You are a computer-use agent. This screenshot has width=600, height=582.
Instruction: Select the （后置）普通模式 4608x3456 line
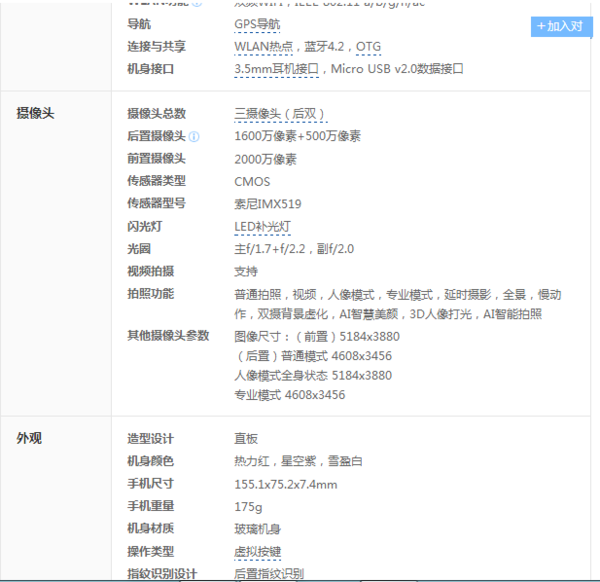313,356
